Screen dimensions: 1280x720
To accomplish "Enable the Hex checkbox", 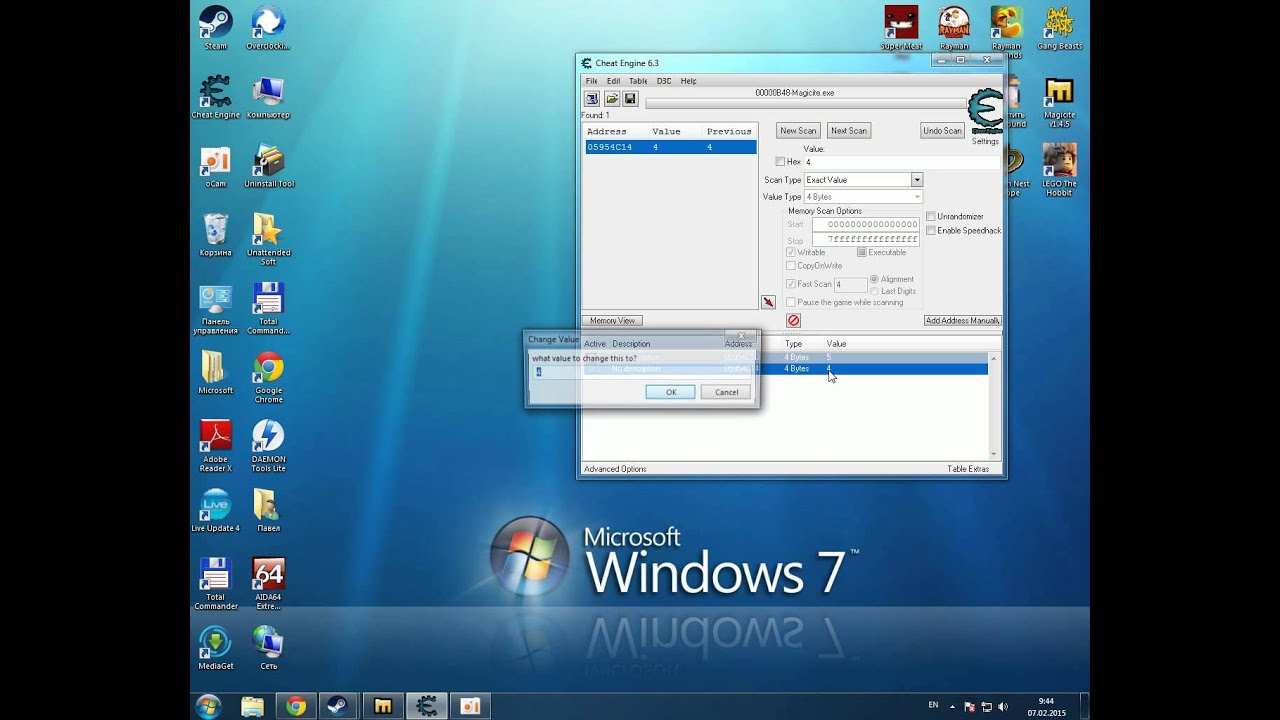I will [x=780, y=162].
